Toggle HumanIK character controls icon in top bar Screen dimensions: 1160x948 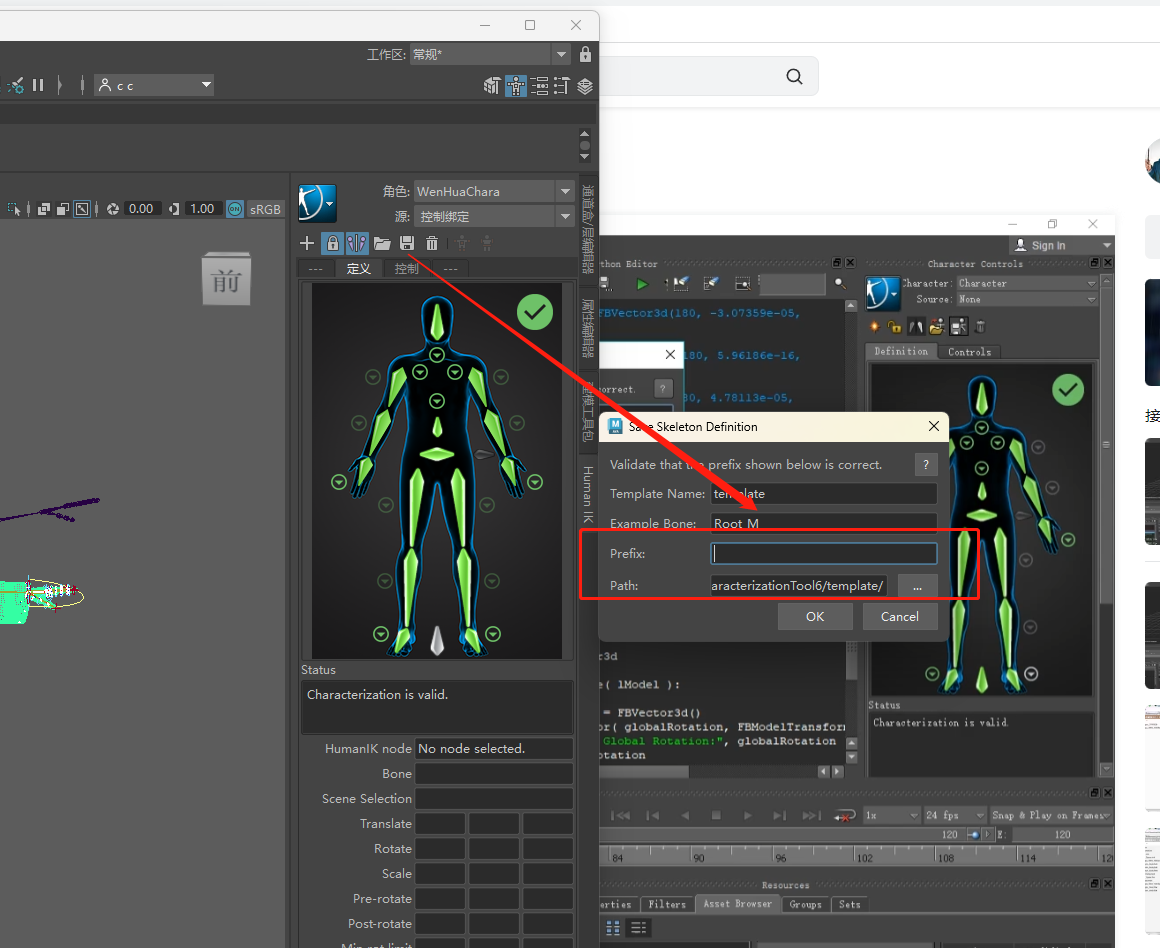coord(516,86)
